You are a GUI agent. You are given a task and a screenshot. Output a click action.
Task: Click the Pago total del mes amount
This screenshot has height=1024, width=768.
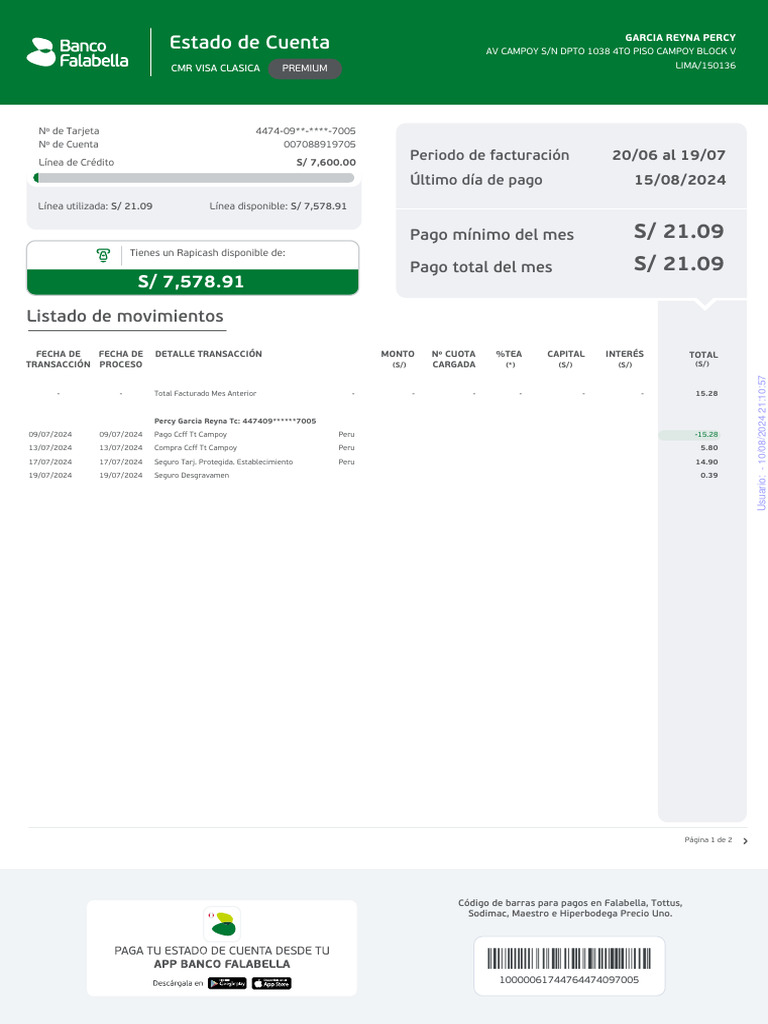click(x=678, y=264)
